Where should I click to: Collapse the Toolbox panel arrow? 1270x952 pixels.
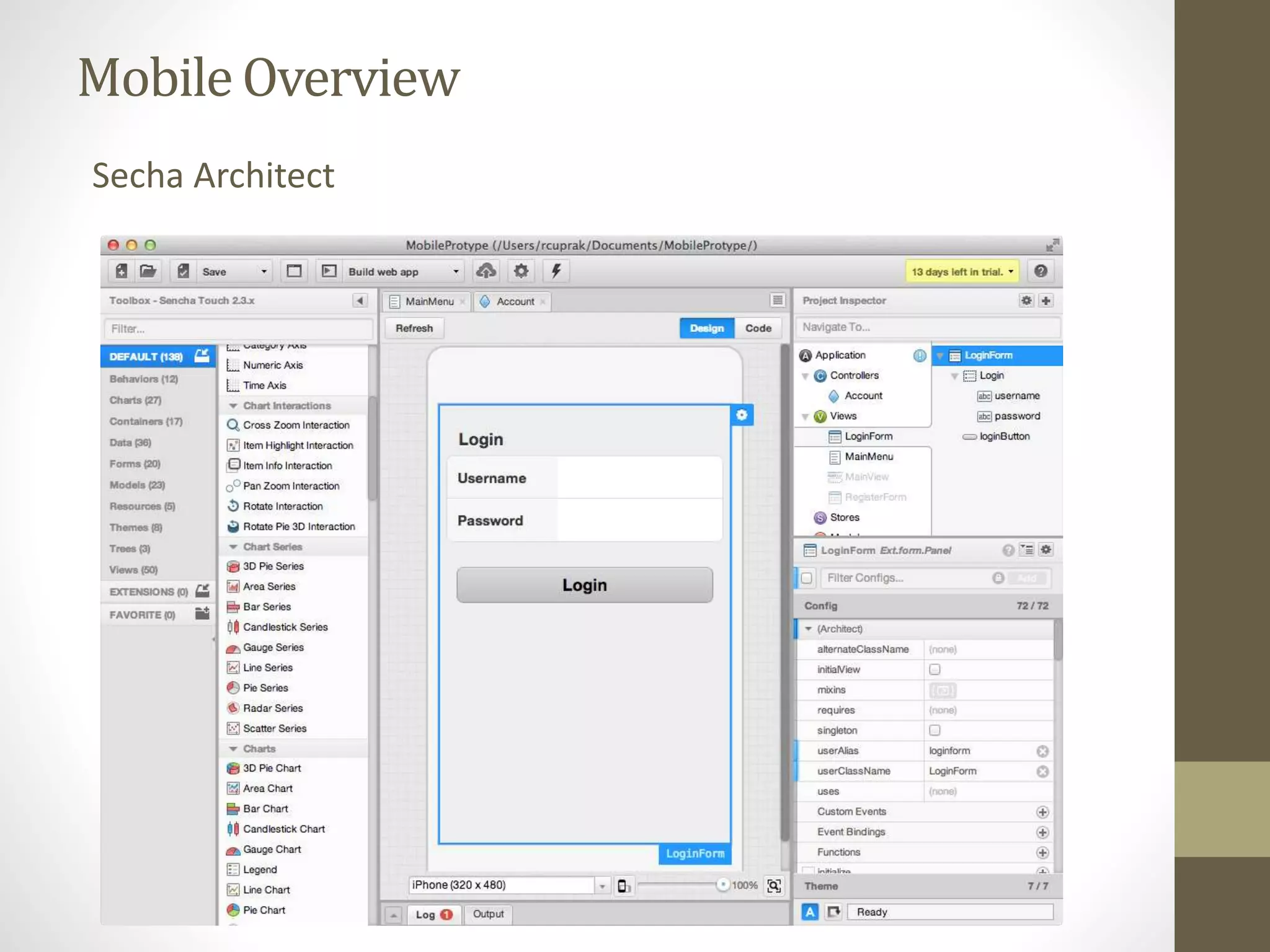pyautogui.click(x=360, y=301)
